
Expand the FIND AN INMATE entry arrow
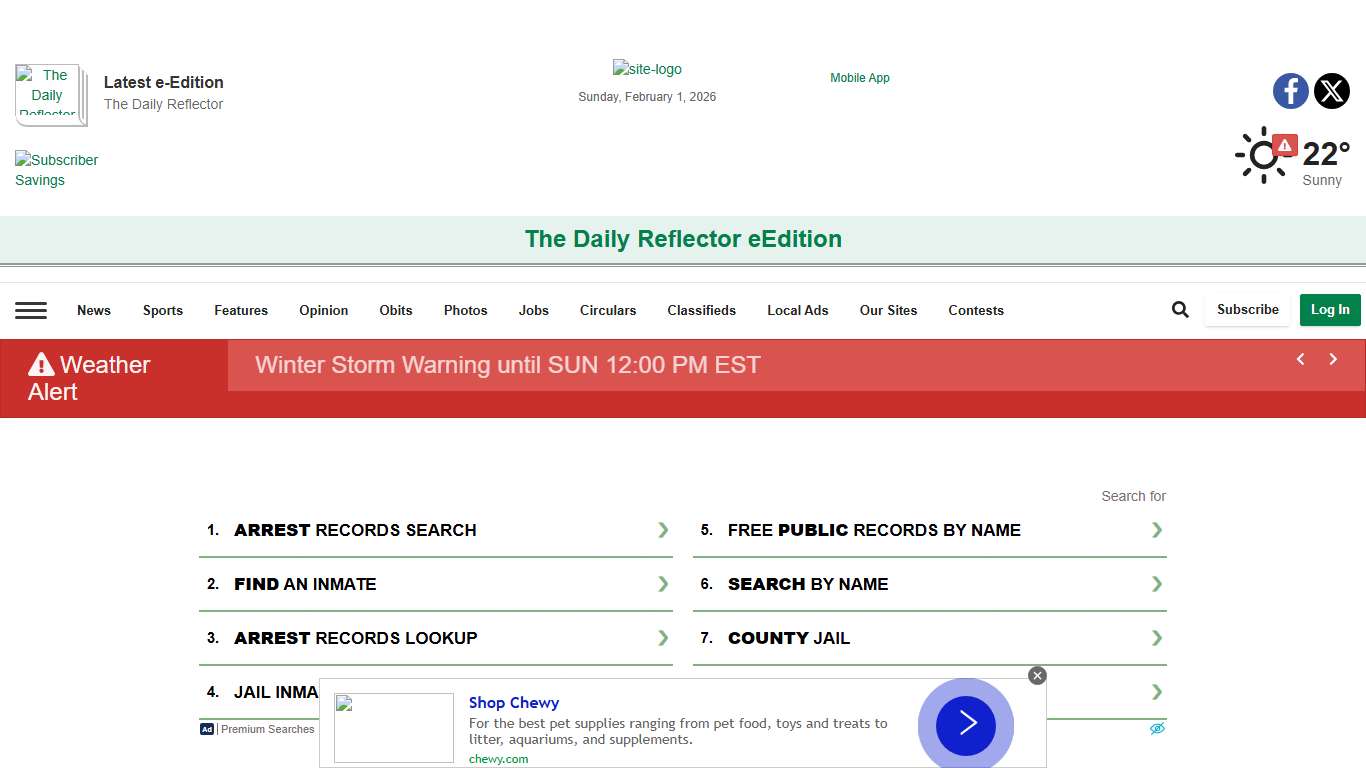(662, 584)
